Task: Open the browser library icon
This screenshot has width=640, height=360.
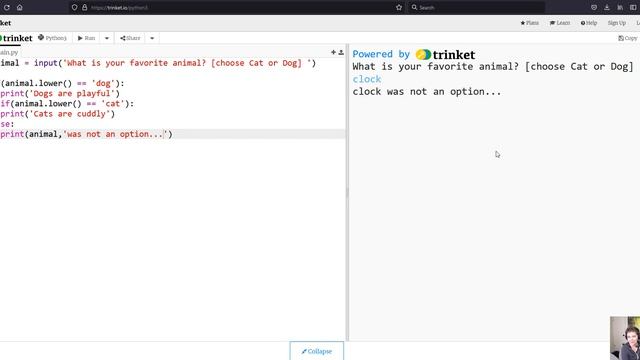Action: tap(620, 7)
